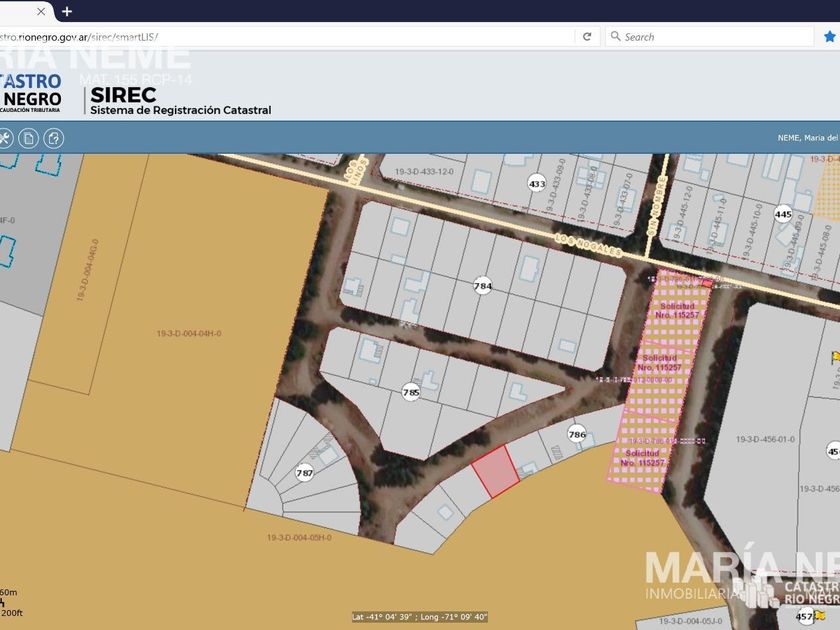
Task: Click the block 445 circle marker
Action: [783, 214]
